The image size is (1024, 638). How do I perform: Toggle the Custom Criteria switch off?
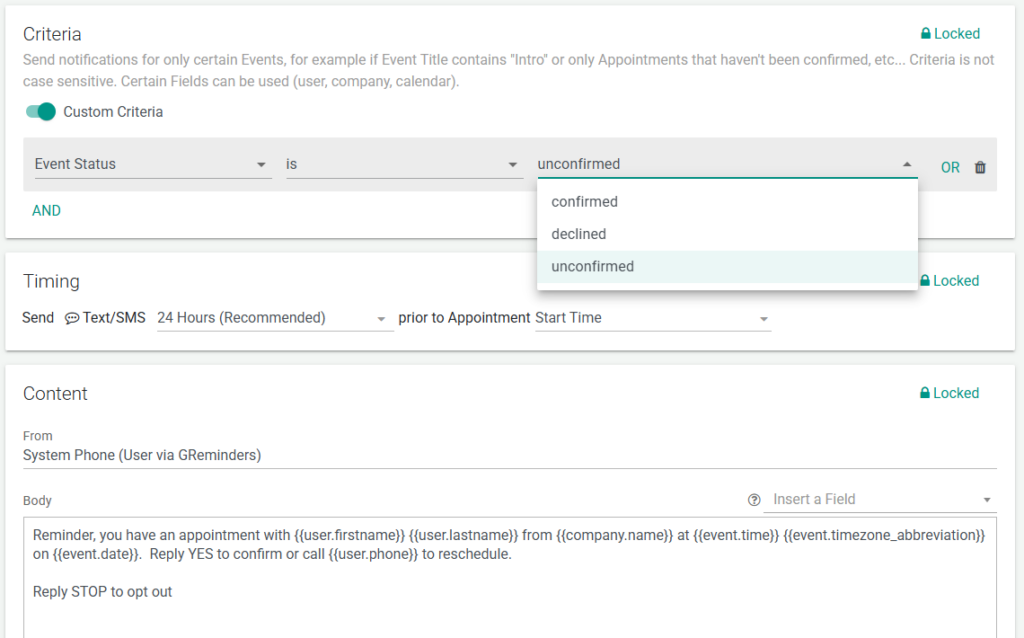(41, 112)
